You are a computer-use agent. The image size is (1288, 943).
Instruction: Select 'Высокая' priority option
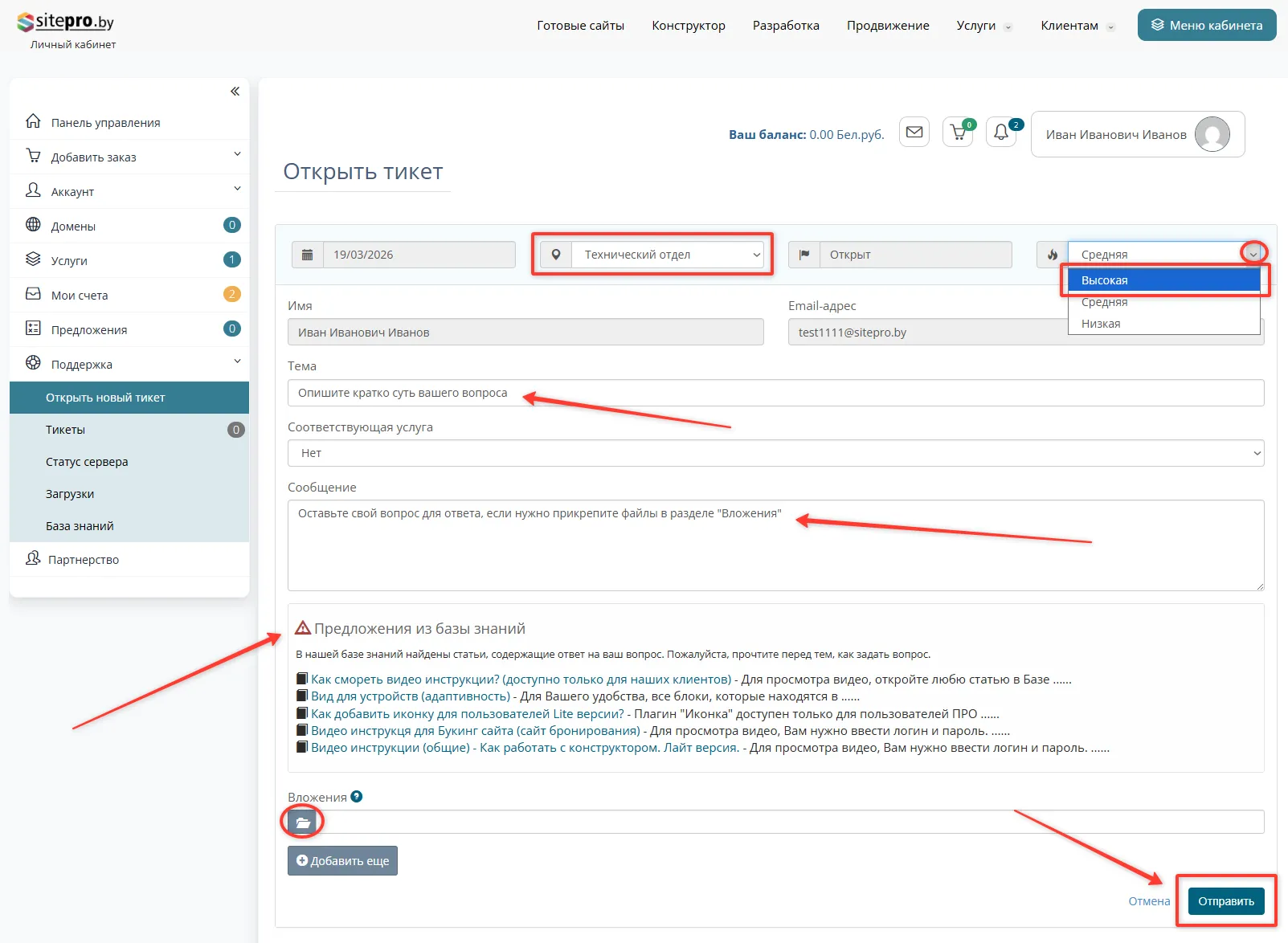tap(1163, 280)
